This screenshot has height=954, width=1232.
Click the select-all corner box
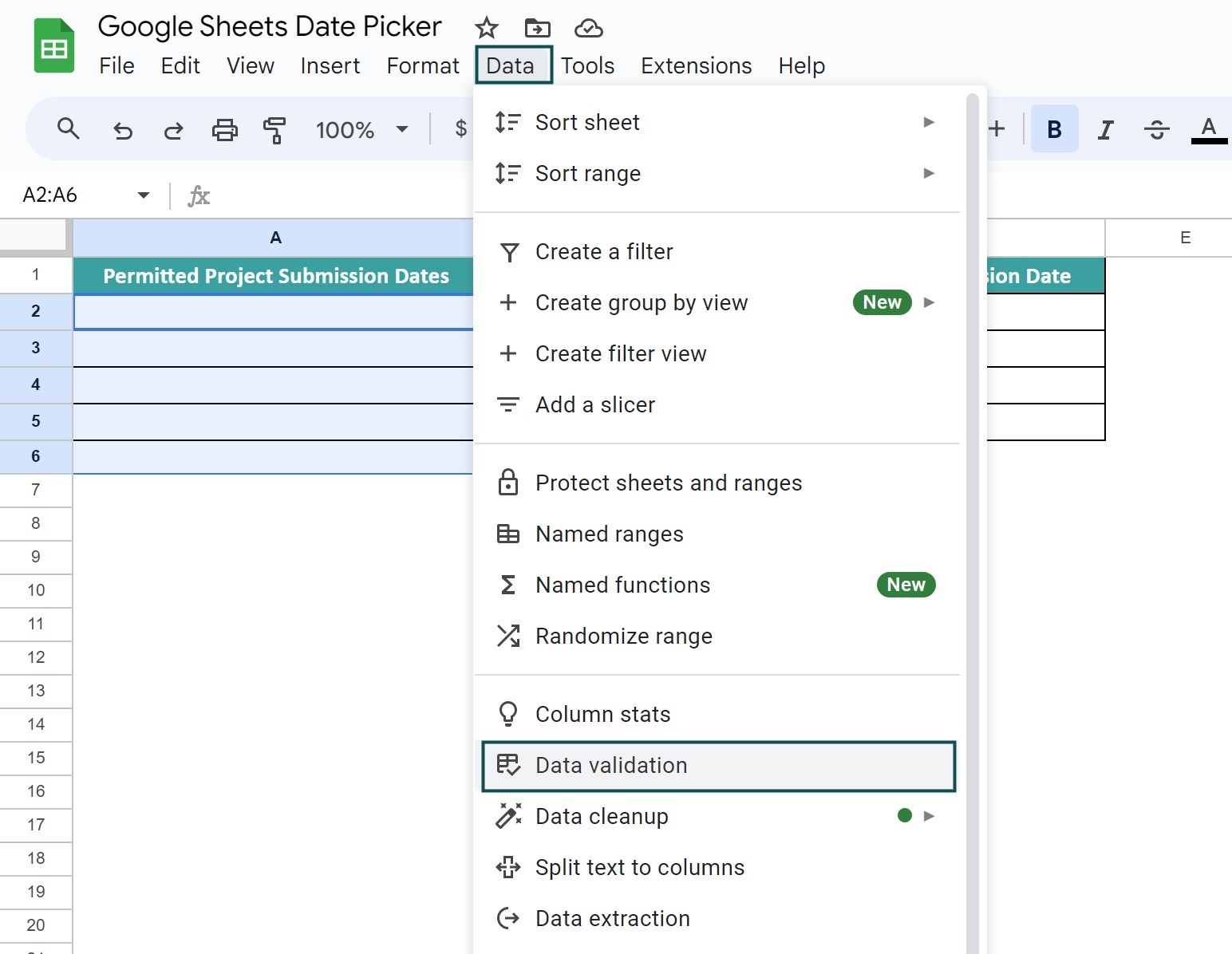coord(34,237)
